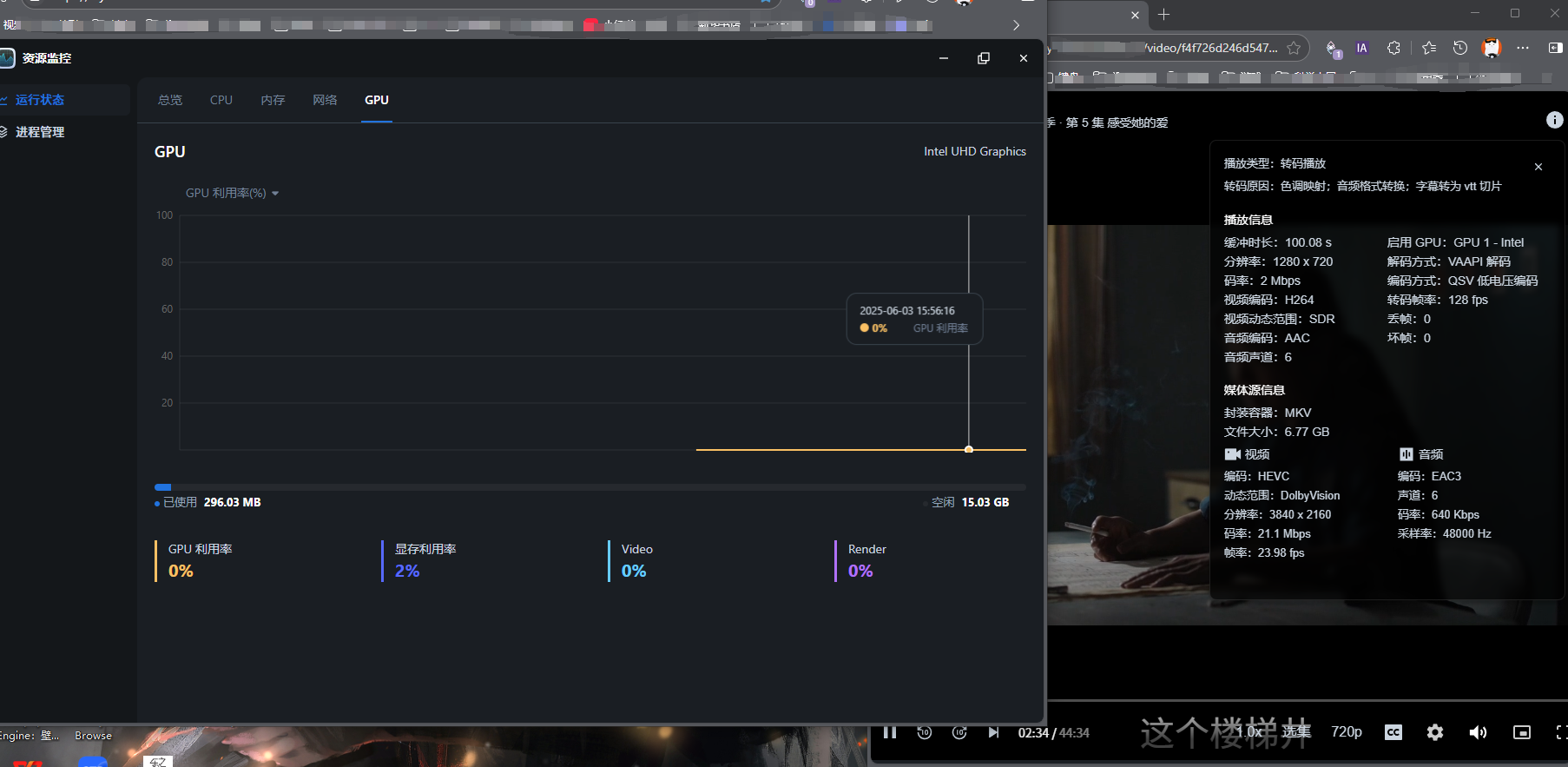Screen dimensions: 1568x767
Task: Open a new Edge browser tab
Action: click(1164, 15)
